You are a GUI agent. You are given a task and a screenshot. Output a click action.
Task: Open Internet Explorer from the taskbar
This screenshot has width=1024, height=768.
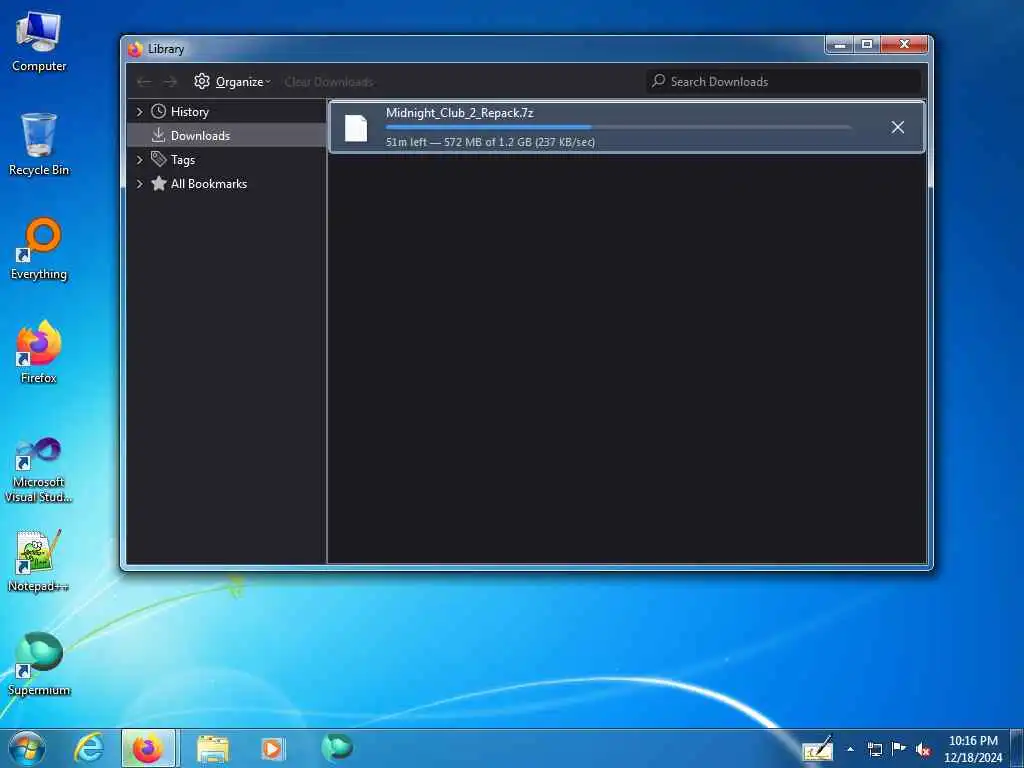point(89,748)
